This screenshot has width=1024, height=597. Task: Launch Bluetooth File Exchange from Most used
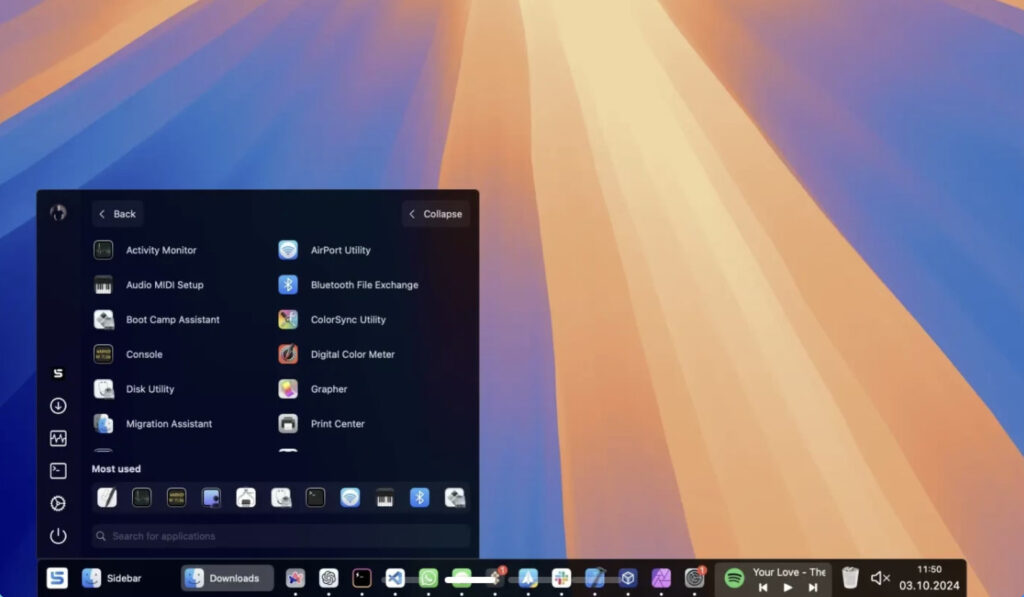(419, 498)
